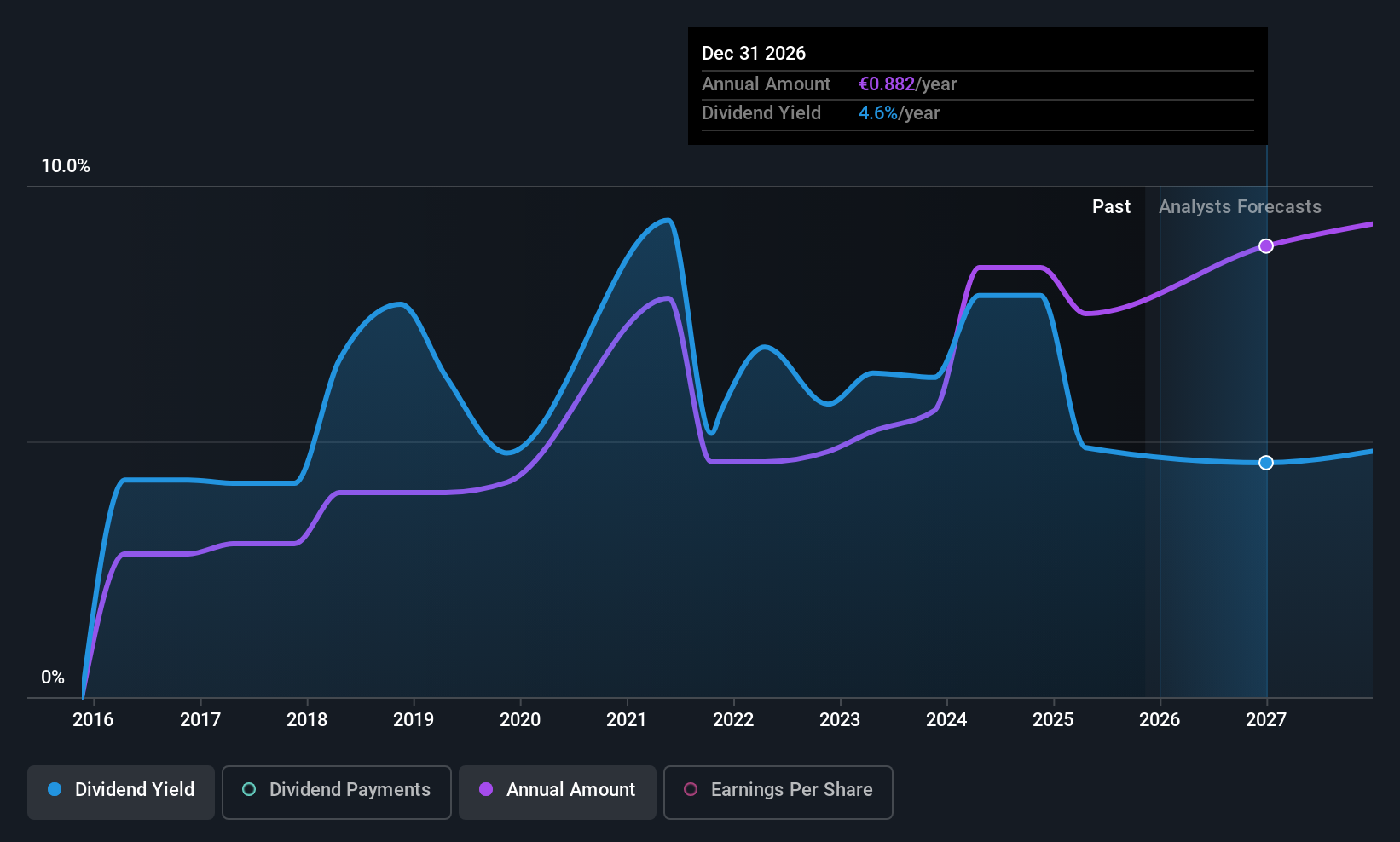Select the purple forecast data point marker
The image size is (1400, 842).
(1265, 245)
